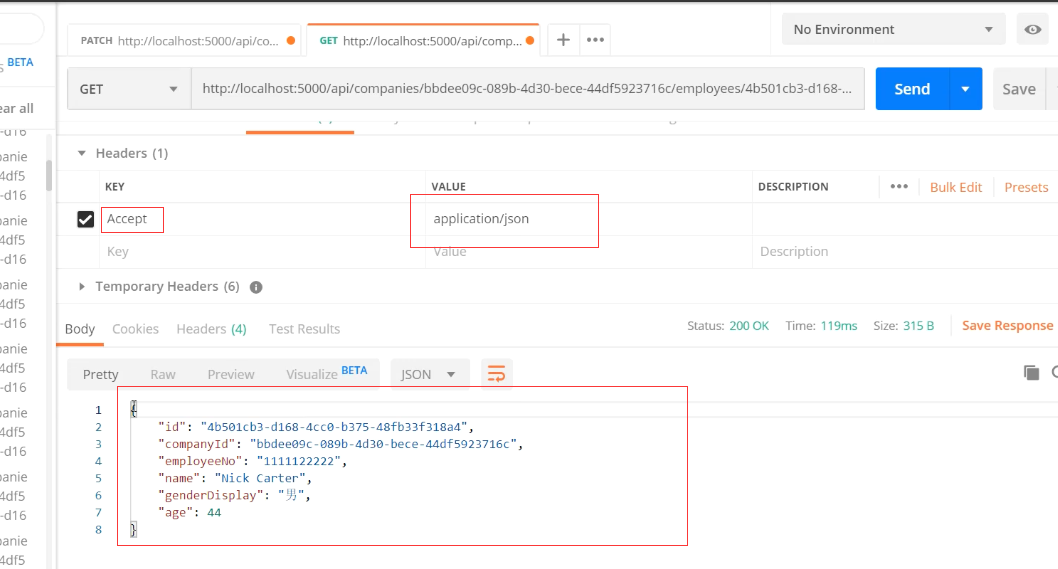Open the JSON format dropdown
Viewport: 1058px width, 569px height.
click(429, 374)
